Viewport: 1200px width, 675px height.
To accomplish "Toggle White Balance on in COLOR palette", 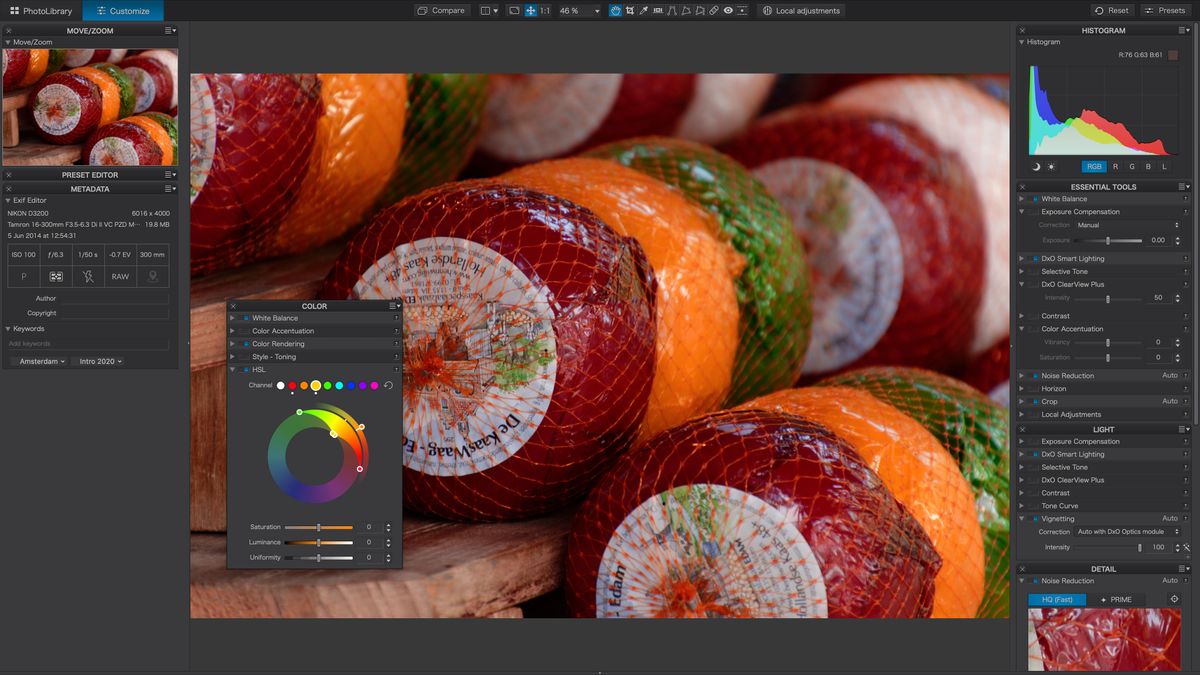I will [x=245, y=318].
